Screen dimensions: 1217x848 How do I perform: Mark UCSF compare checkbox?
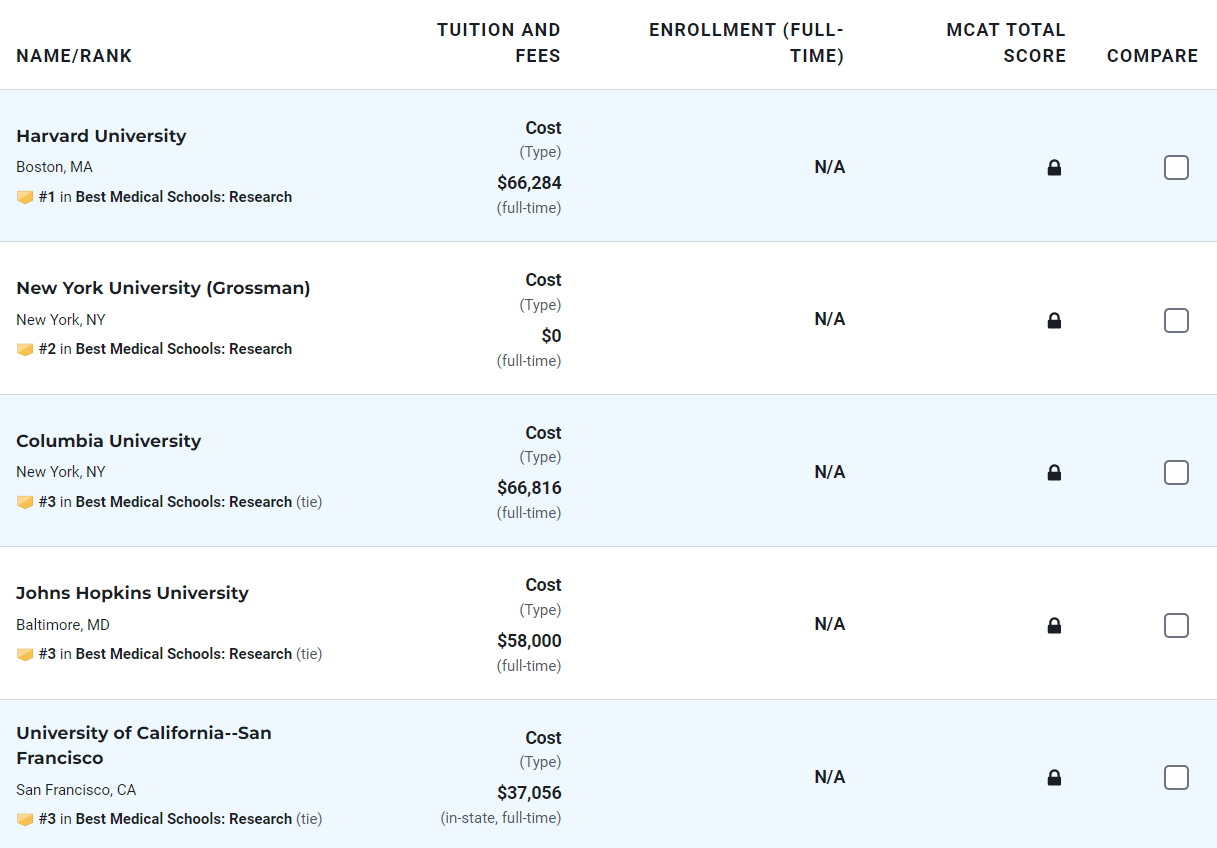point(1176,778)
